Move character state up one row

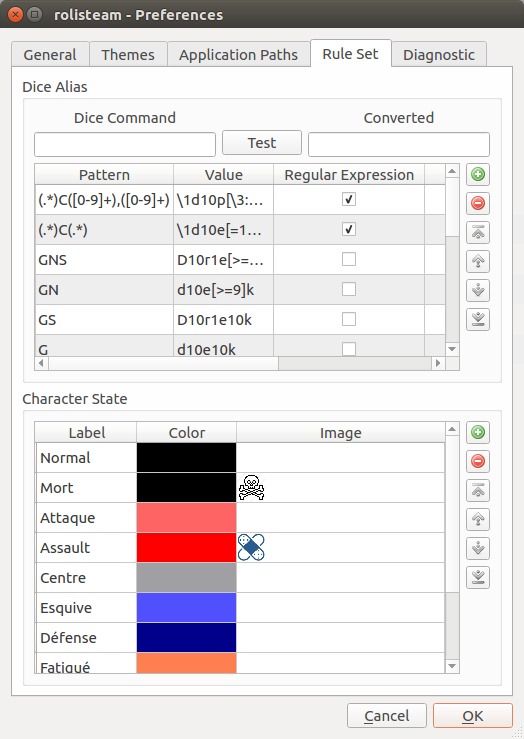click(x=478, y=519)
